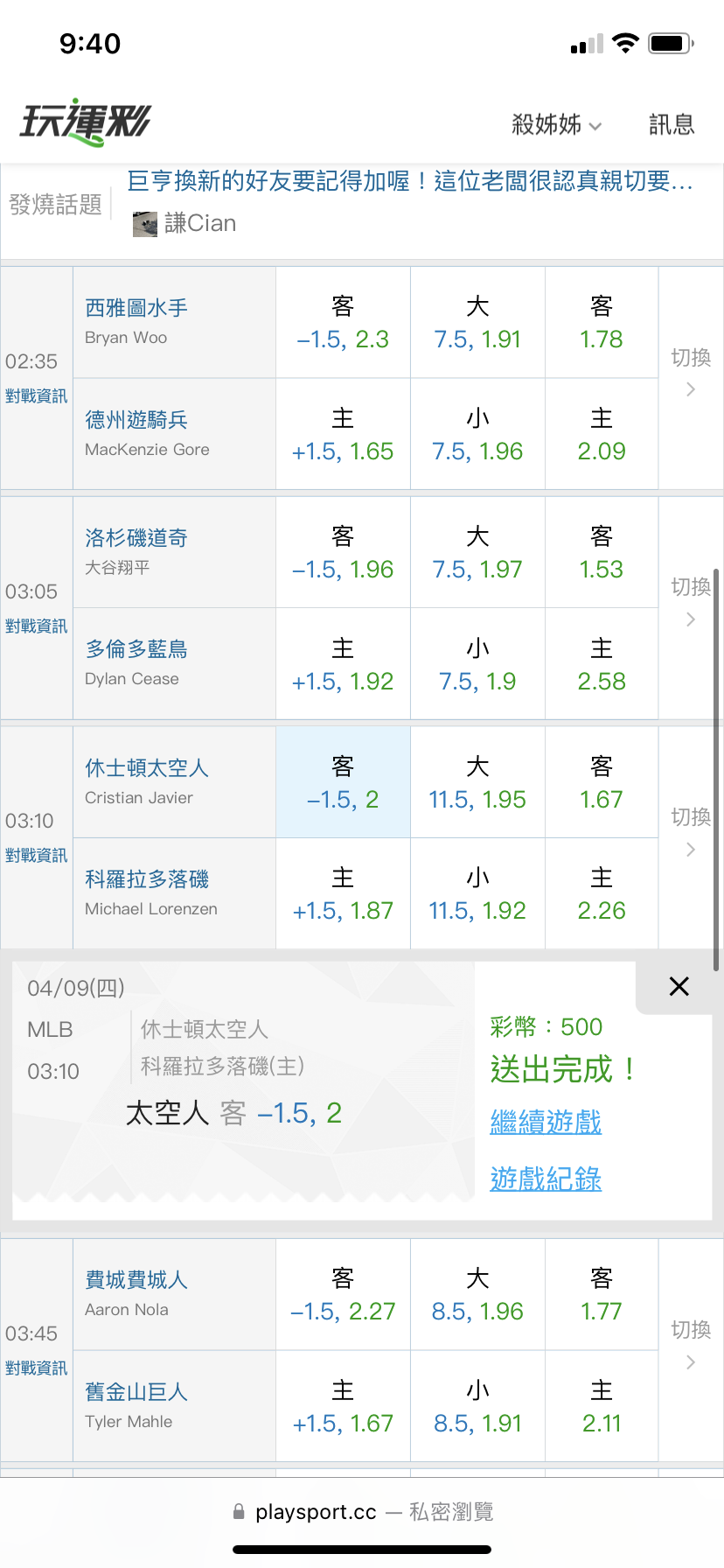The image size is (724, 1568).
Task: Click the 繼續遊戲 link
Action: coord(546,1122)
